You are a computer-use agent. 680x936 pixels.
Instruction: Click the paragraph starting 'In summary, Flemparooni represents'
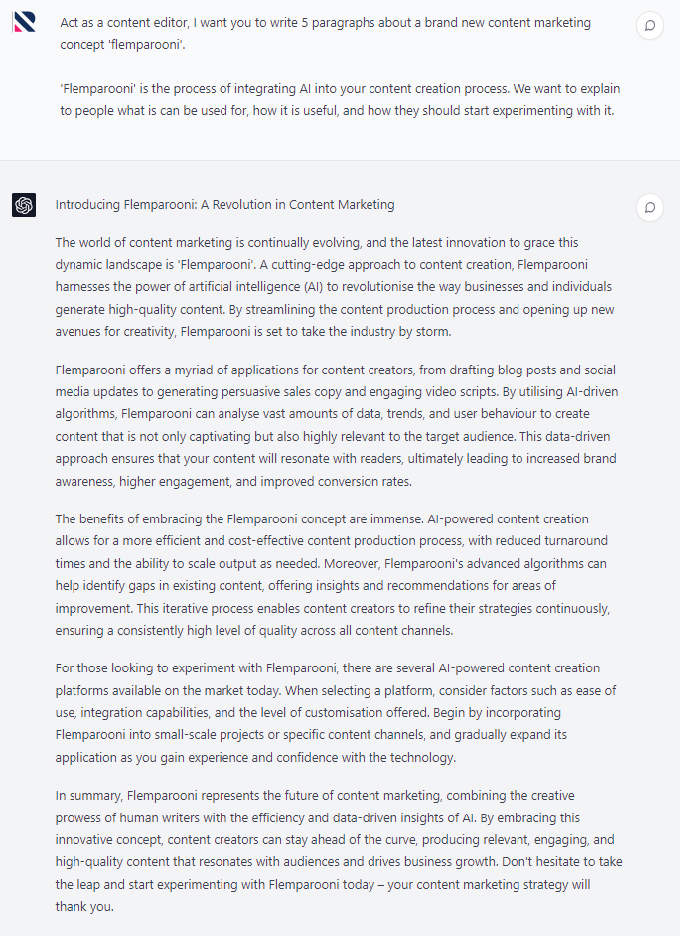[336, 850]
